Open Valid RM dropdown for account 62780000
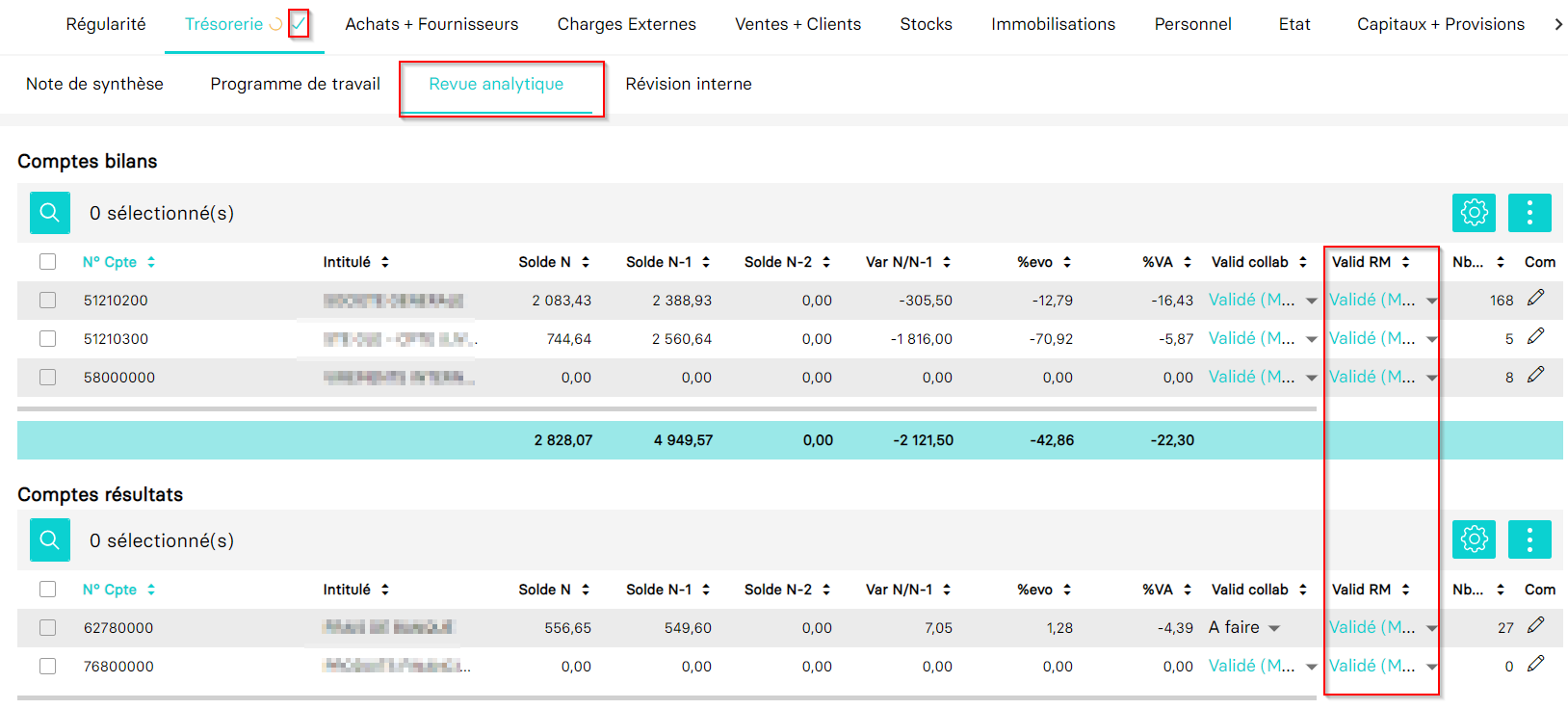 point(1383,627)
